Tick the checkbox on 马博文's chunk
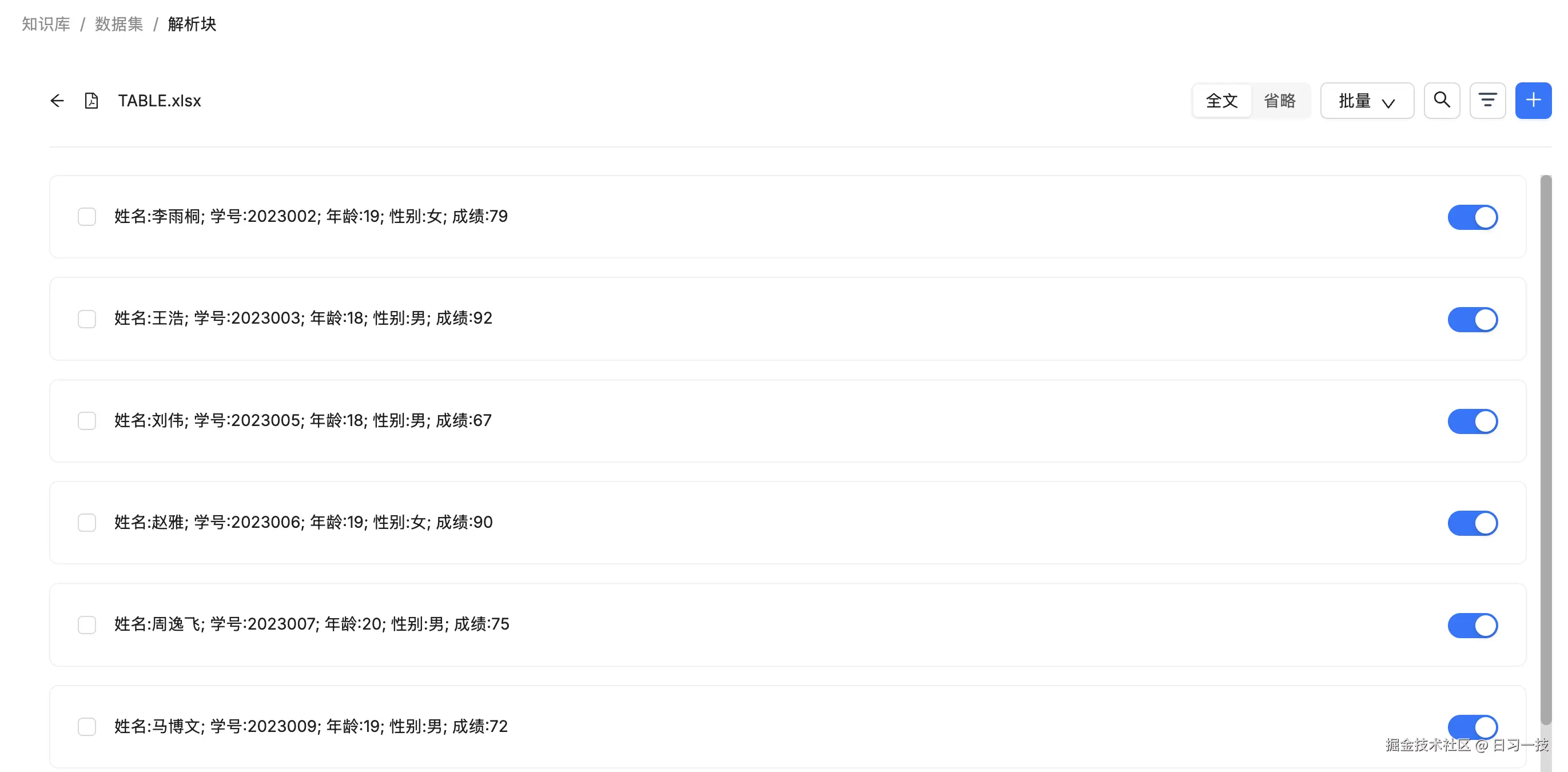This screenshot has height=772, width=1568. [86, 726]
